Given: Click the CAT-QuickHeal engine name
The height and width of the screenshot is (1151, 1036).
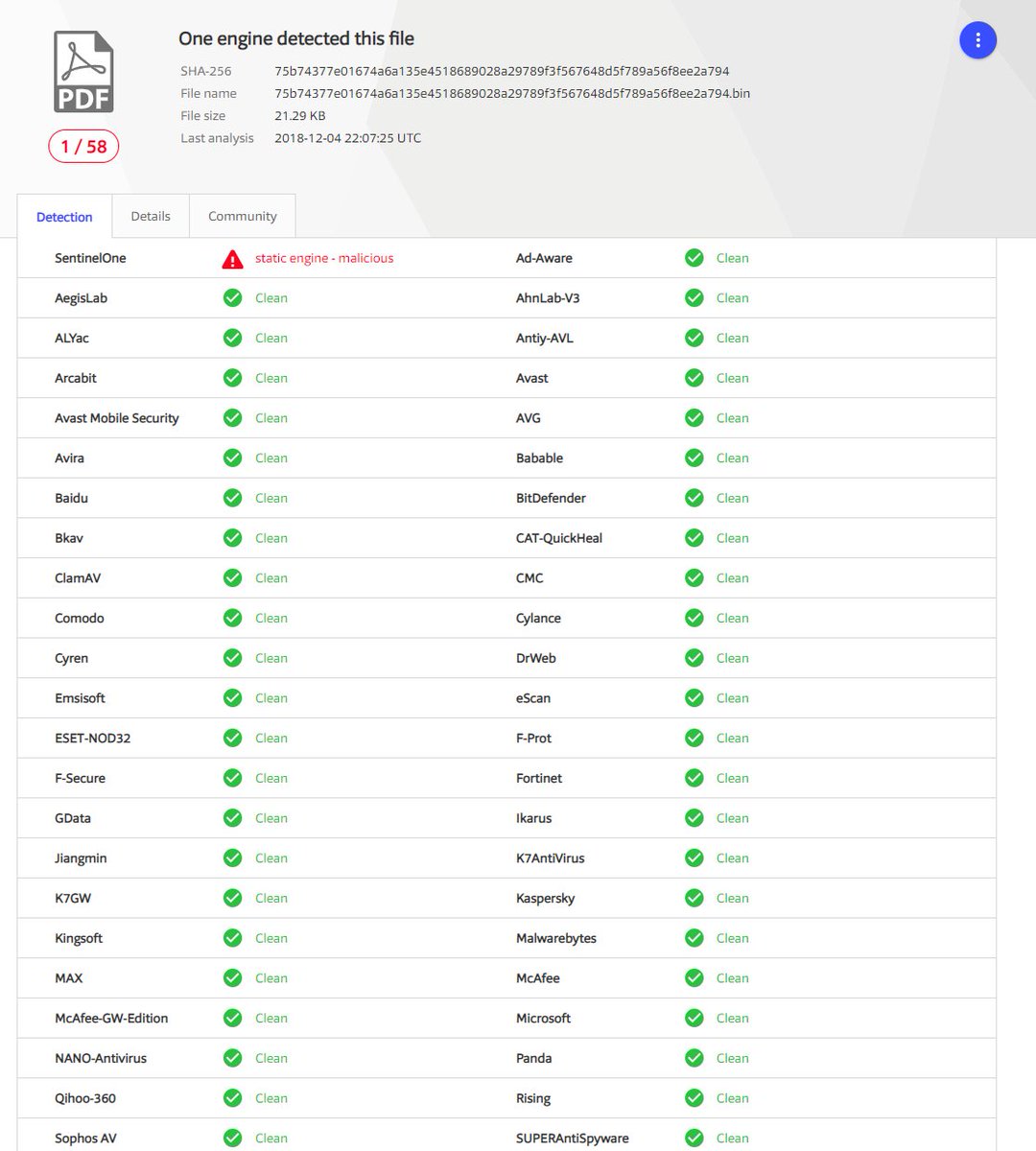Looking at the screenshot, I should tap(559, 538).
